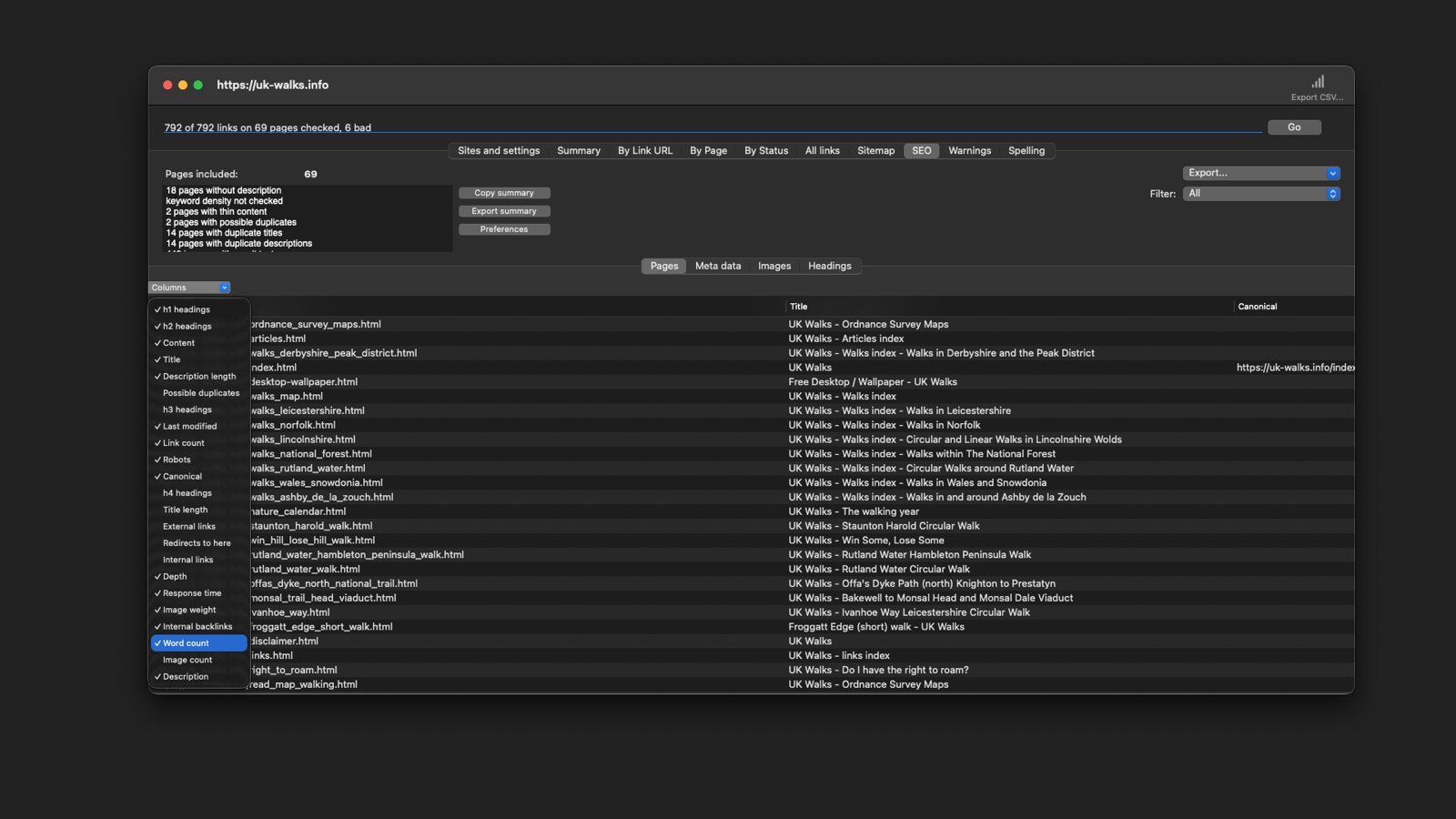Click the Copy summary button
1456x819 pixels.
tap(504, 193)
